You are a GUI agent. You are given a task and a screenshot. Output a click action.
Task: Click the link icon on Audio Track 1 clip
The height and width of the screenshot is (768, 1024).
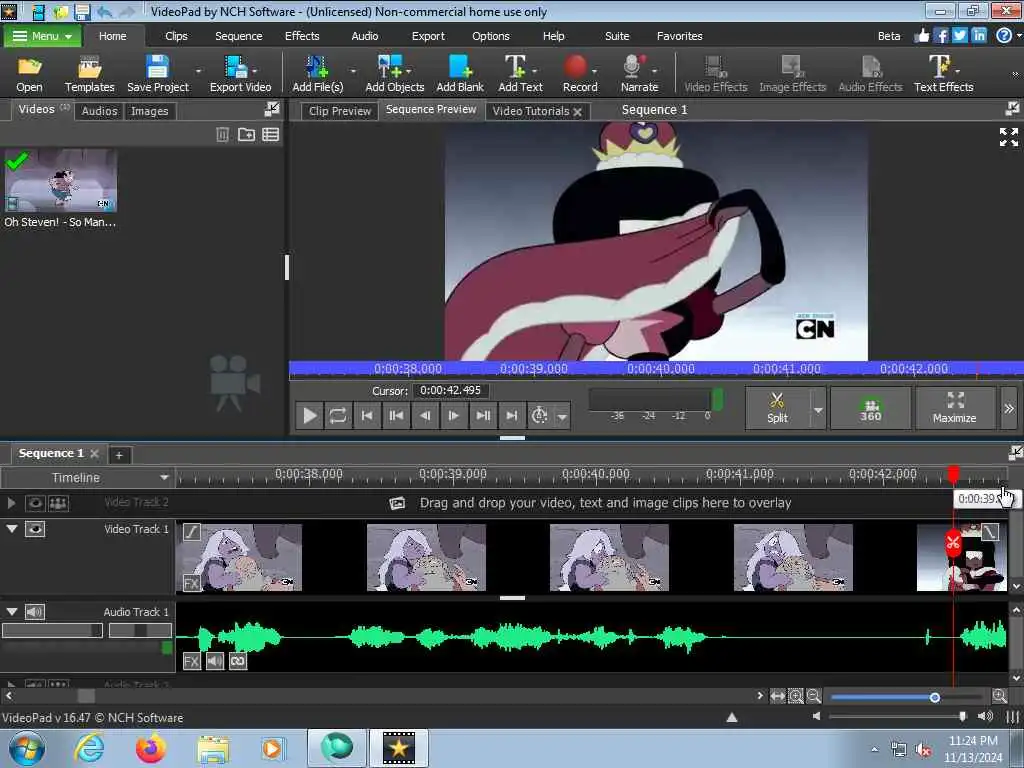click(x=238, y=661)
